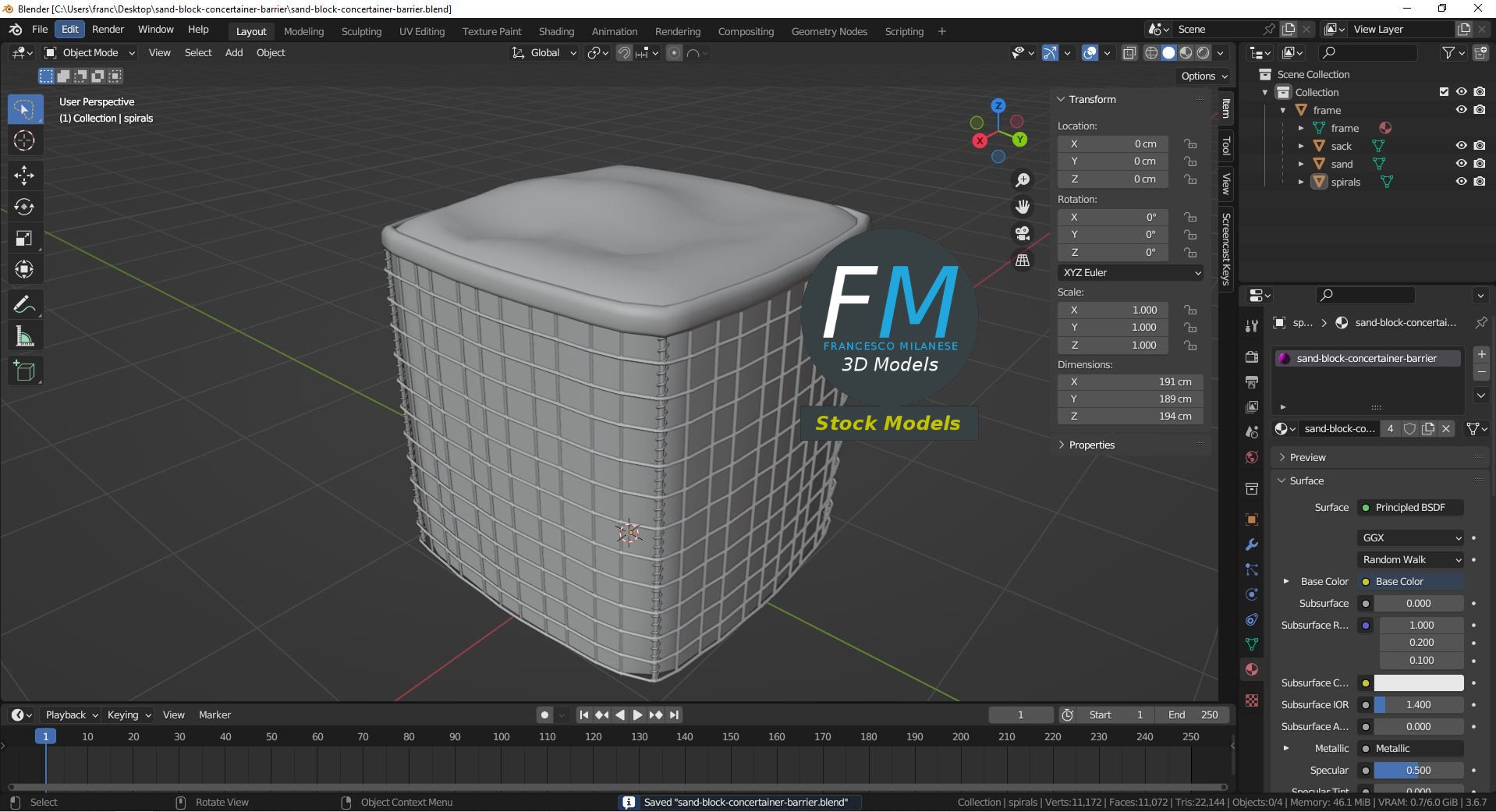Open the viewport Options popover
This screenshot has width=1496, height=812.
[x=1202, y=76]
